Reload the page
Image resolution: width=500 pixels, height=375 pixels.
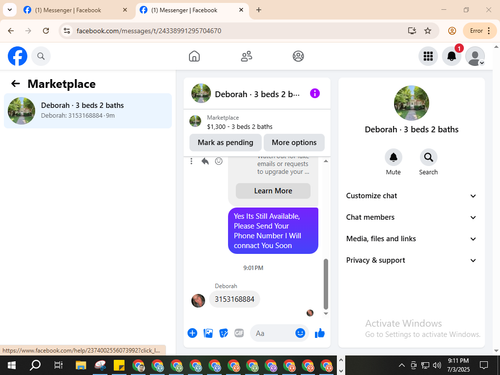(46, 31)
